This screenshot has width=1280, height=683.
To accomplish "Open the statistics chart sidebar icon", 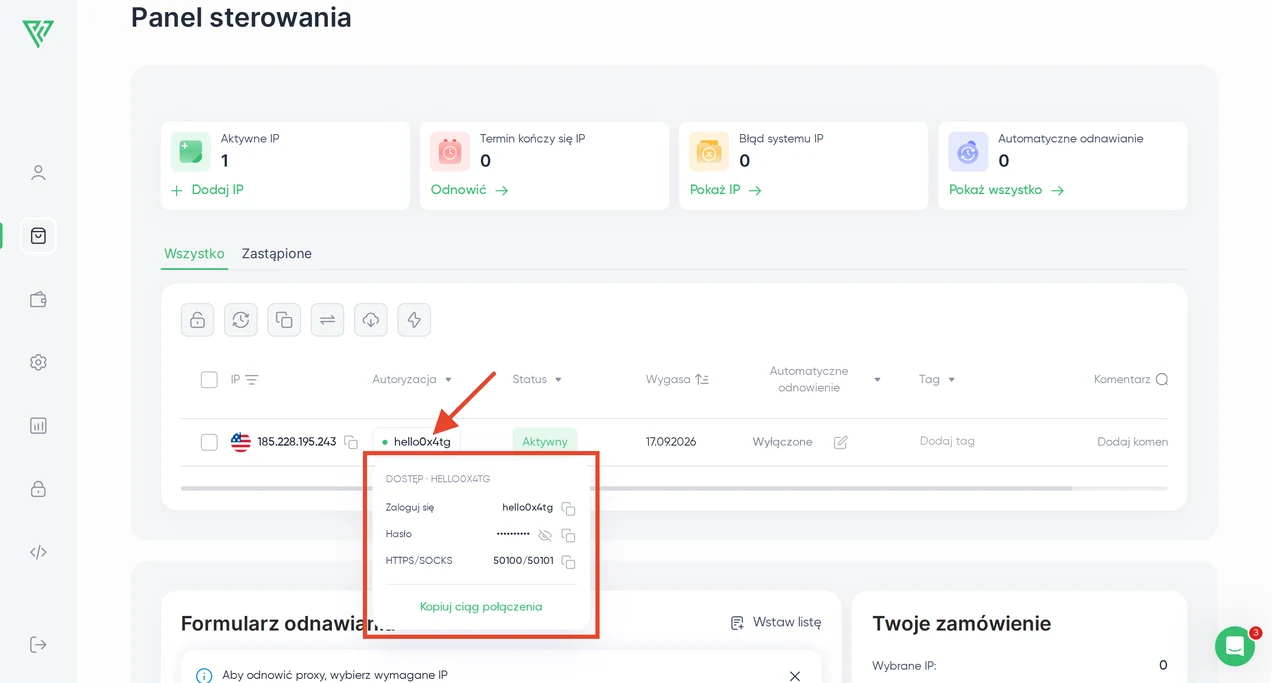I will click(38, 425).
